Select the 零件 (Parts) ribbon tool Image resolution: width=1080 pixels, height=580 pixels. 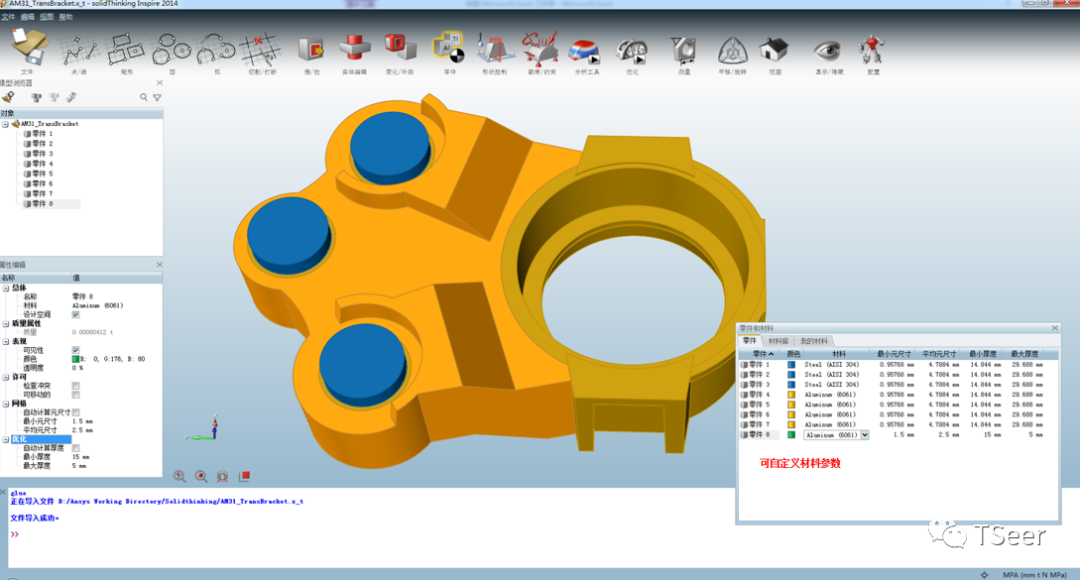pos(445,48)
